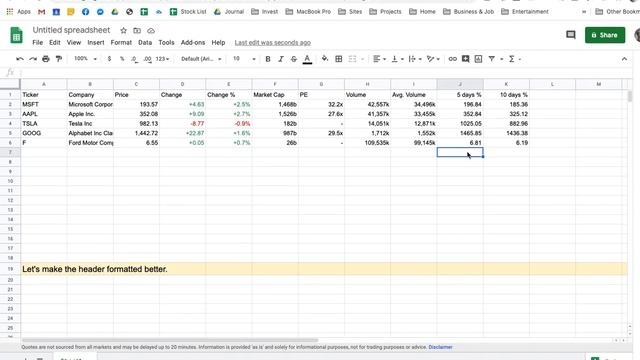Image resolution: width=640 pixels, height=360 pixels.
Task: Toggle italic formatting
Action: pyautogui.click(x=281, y=59)
